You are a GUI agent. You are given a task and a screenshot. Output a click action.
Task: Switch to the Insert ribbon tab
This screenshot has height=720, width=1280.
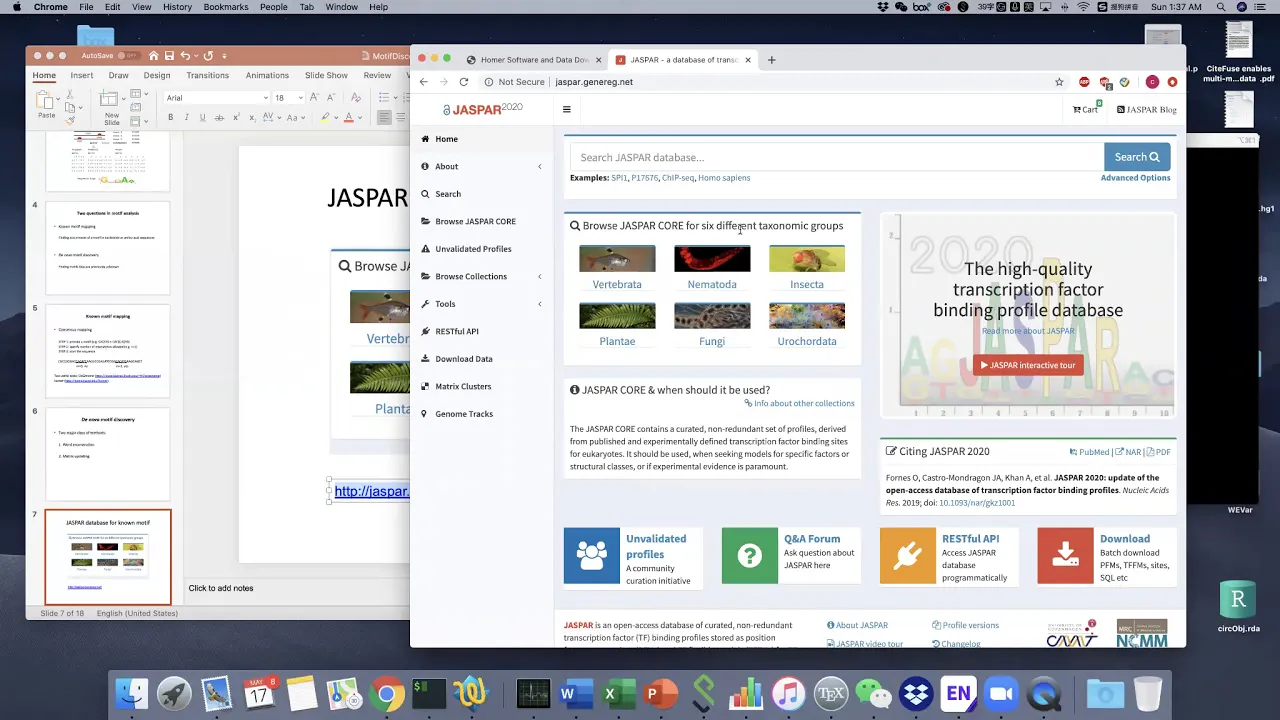click(x=82, y=75)
